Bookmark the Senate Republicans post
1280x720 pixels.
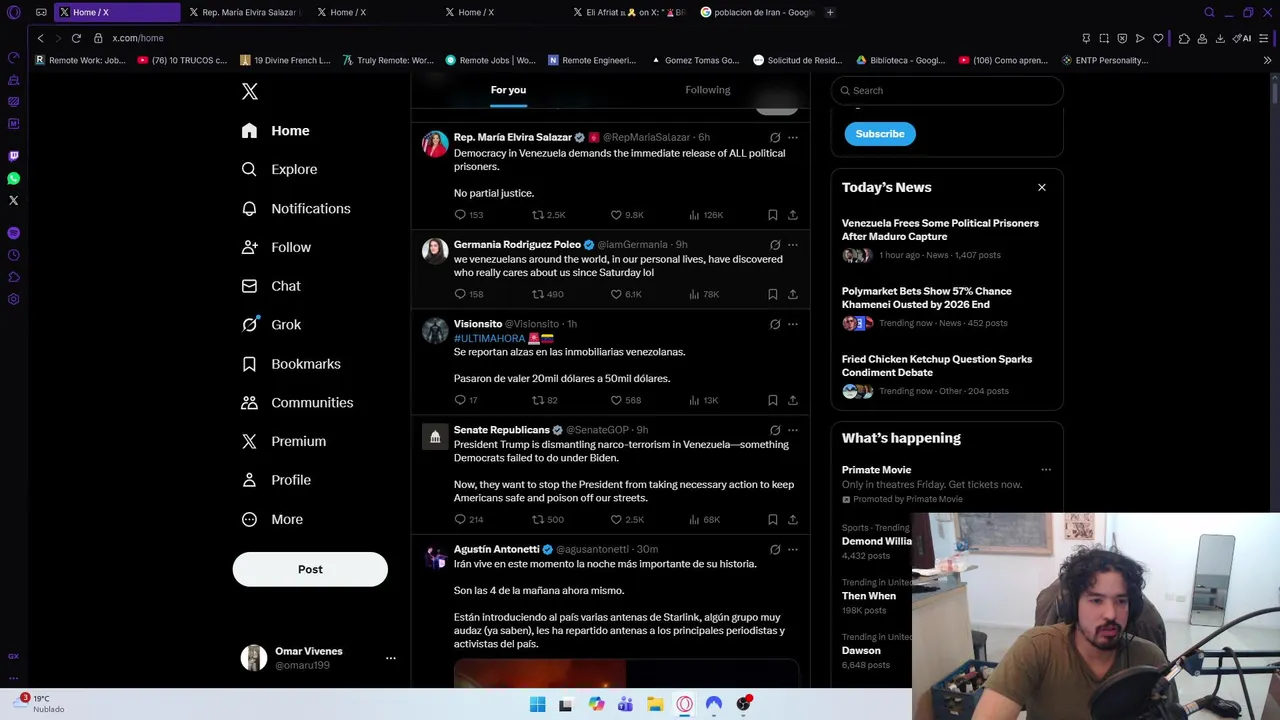tap(772, 520)
